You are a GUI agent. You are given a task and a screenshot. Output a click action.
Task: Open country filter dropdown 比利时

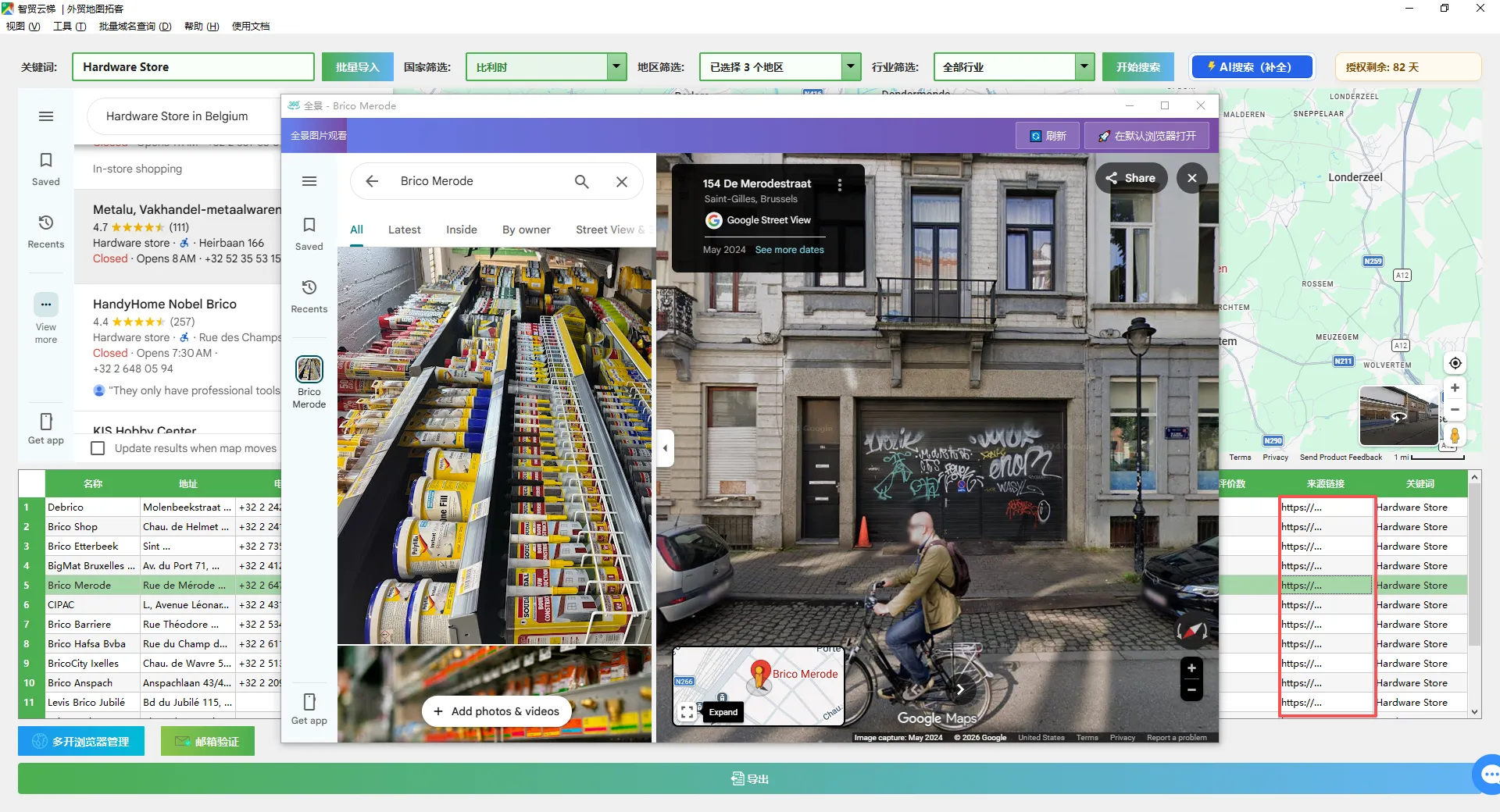(x=546, y=67)
